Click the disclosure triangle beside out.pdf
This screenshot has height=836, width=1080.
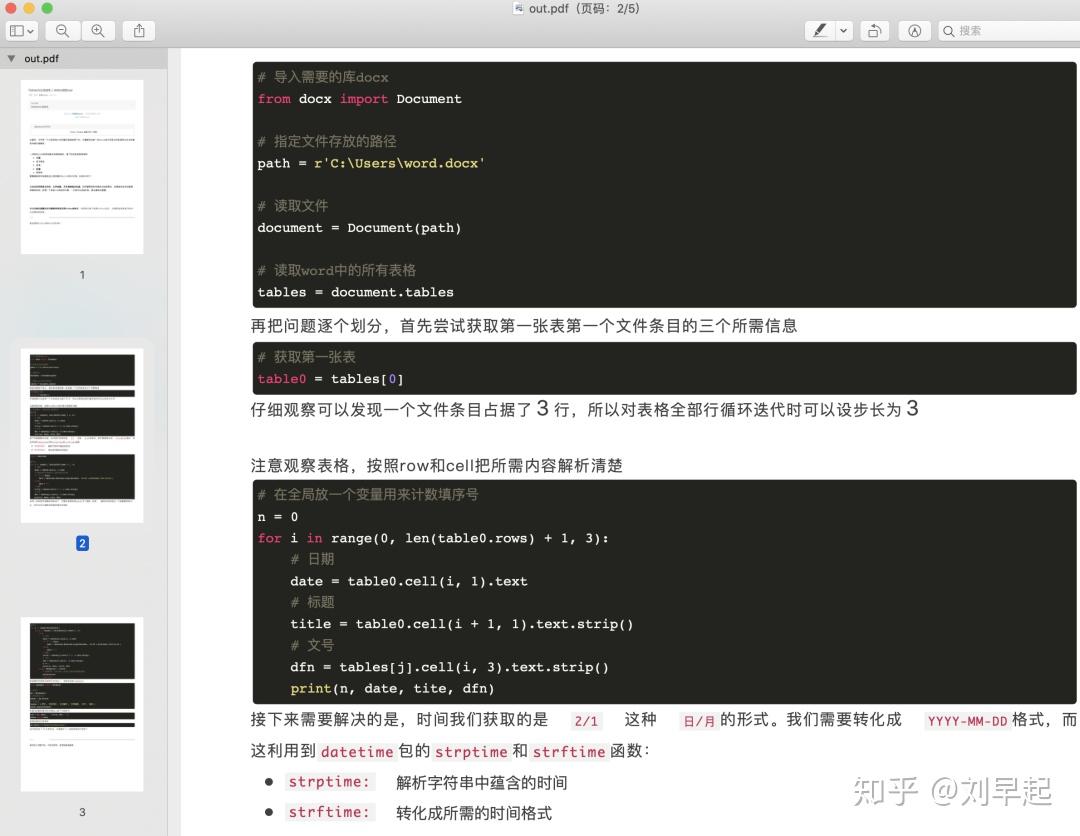11,58
